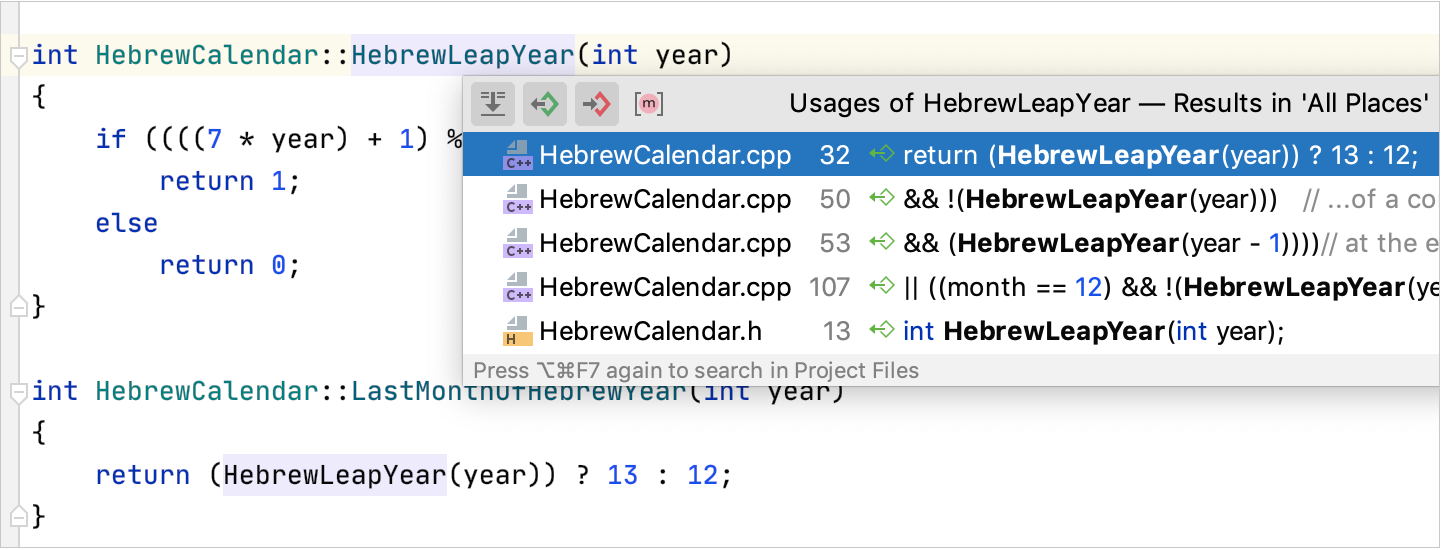
Task: Click the C++ file icon on line 32 row
Action: click(518, 156)
